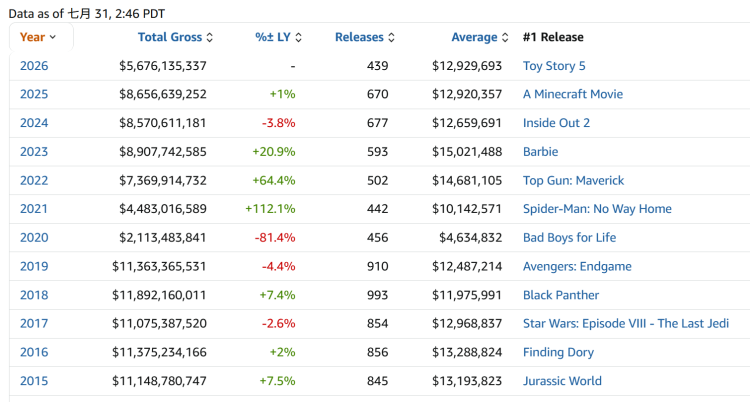The height and width of the screenshot is (402, 750).
Task: Sort table by Year column header
Action: click(x=33, y=37)
